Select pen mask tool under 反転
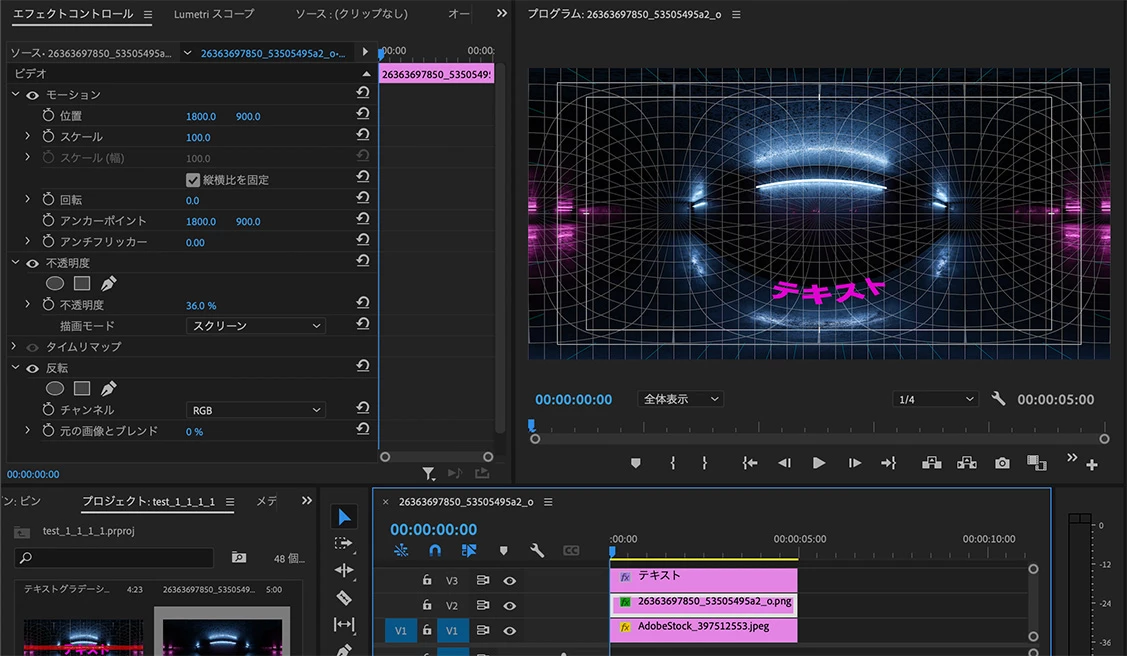Viewport: 1127px width, 656px height. 109,389
